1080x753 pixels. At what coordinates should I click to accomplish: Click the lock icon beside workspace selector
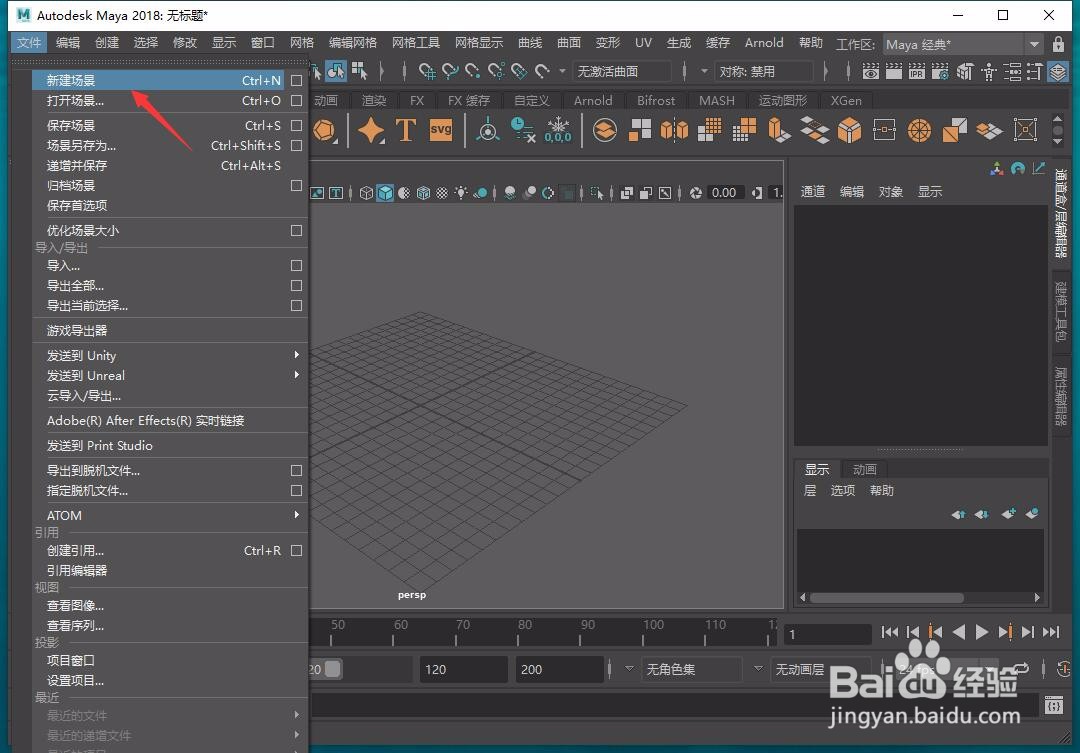pos(1059,44)
